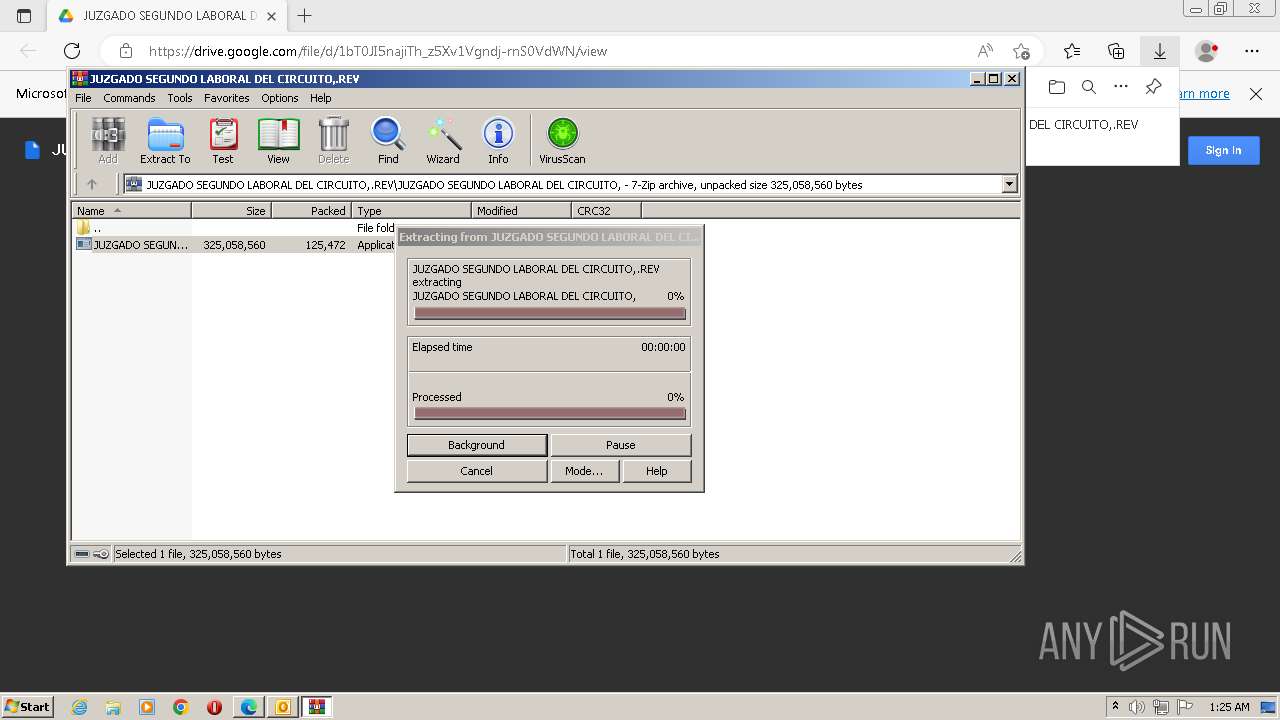Launch the Wizard wand icon

pos(443,140)
